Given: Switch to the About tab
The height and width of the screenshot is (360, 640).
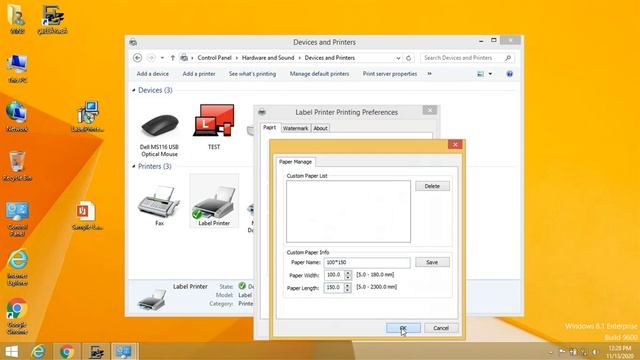Looking at the screenshot, I should point(320,128).
